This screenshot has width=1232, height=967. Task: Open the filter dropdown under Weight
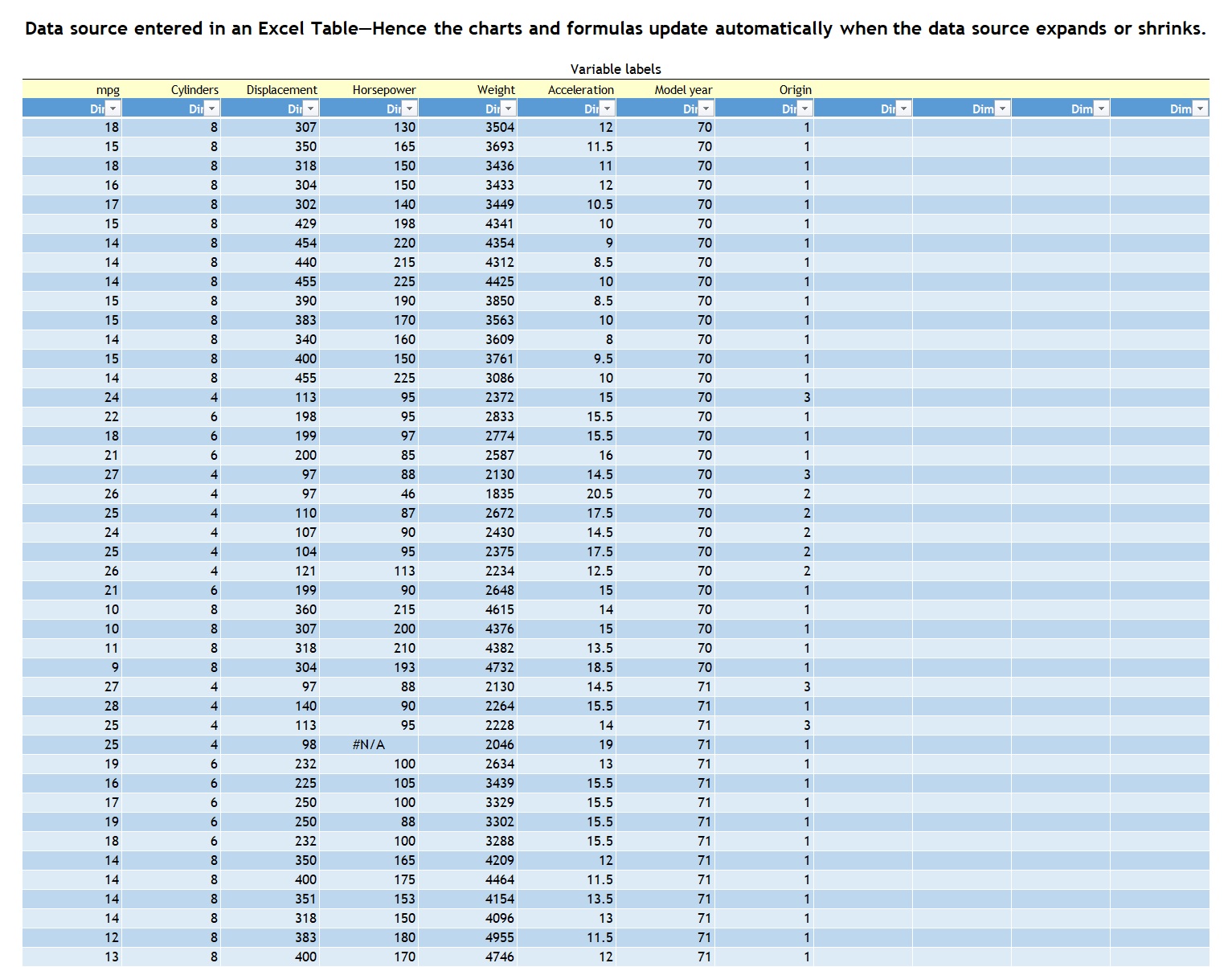pyautogui.click(x=509, y=109)
